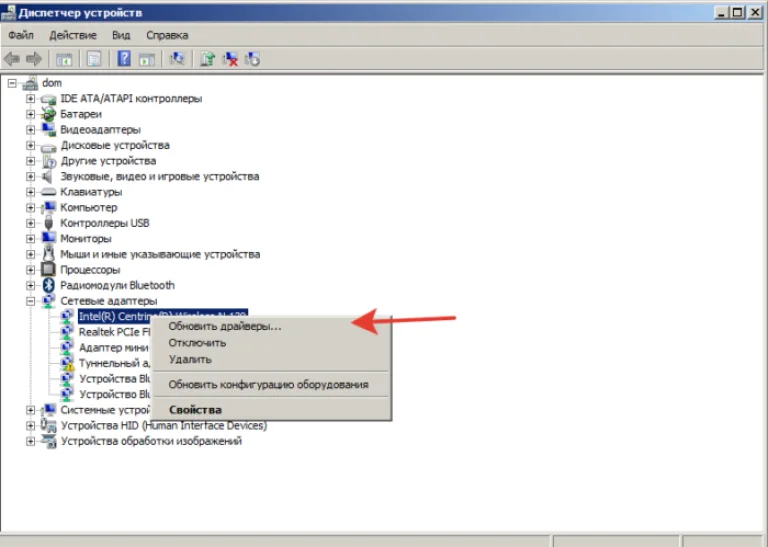
Task: Click the Realtek PCIe adapter icon
Action: pyautogui.click(x=67, y=332)
